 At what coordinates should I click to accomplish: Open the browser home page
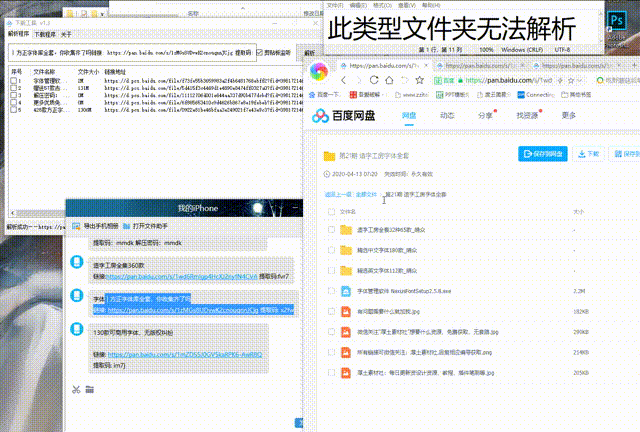(389, 80)
